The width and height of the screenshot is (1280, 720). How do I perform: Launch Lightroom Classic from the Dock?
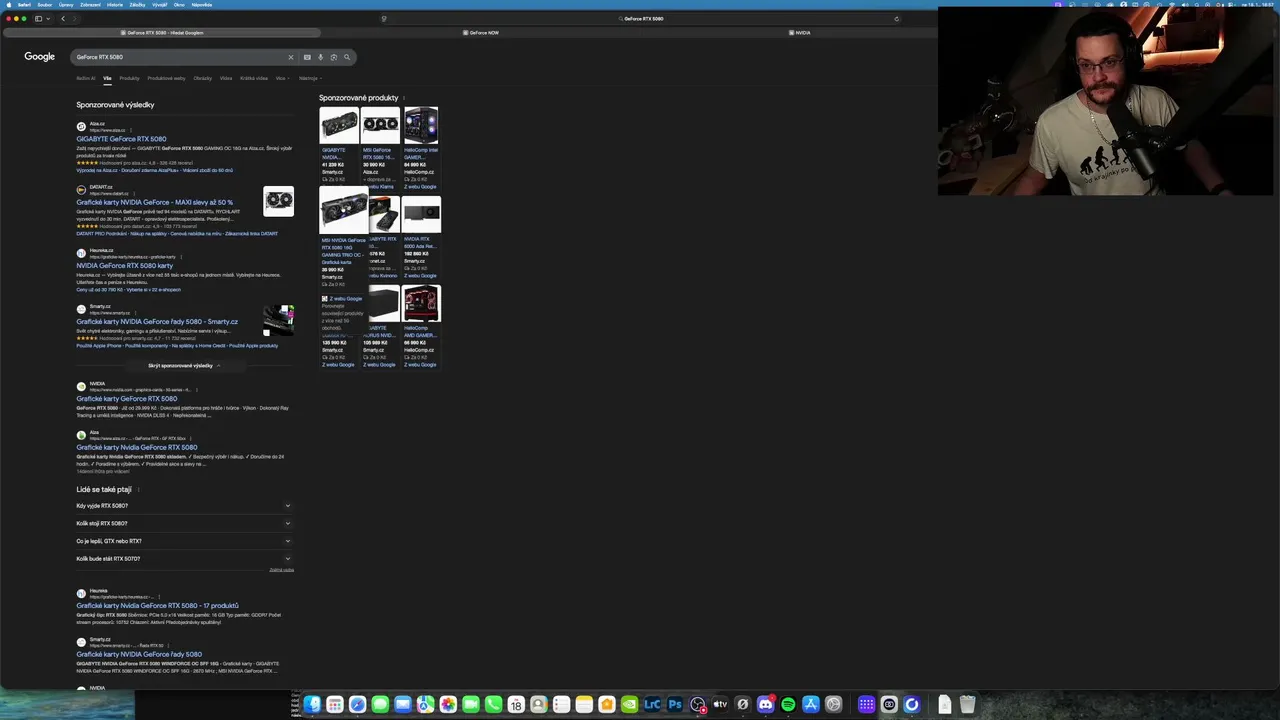652,705
